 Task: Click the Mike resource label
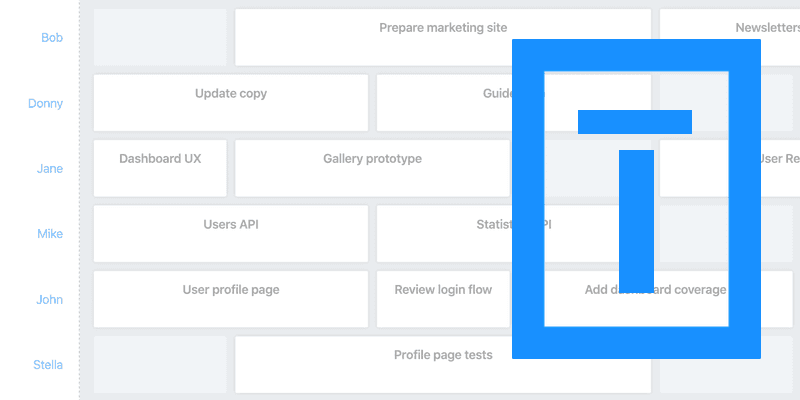[50, 234]
